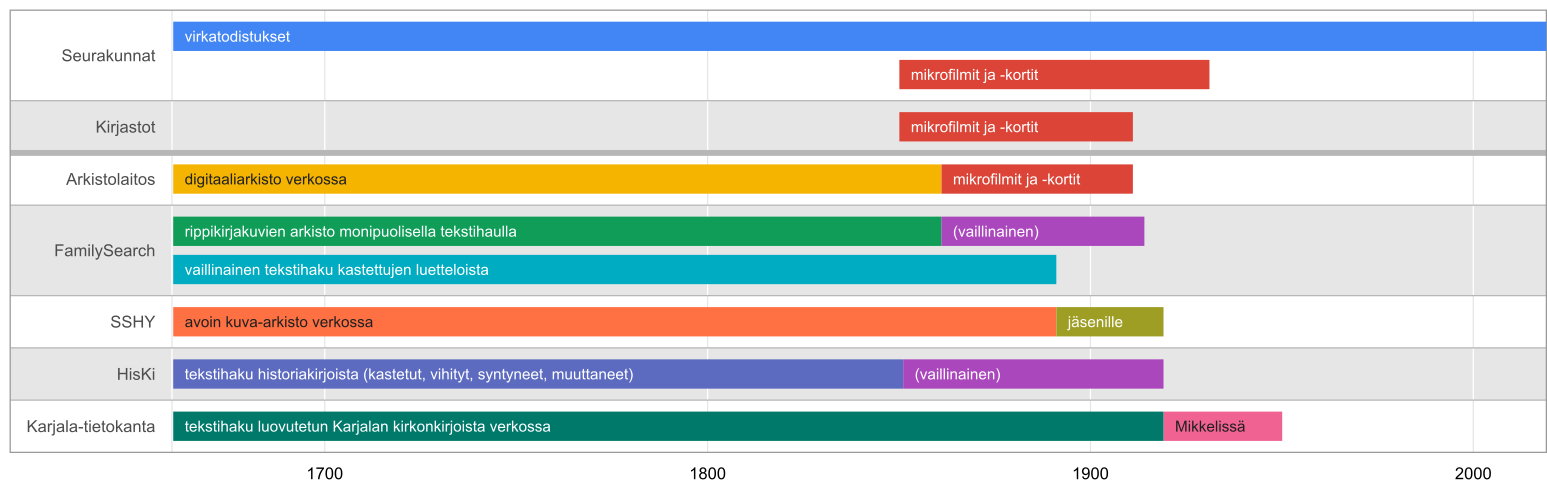Select the SSHY row label

(x=132, y=322)
